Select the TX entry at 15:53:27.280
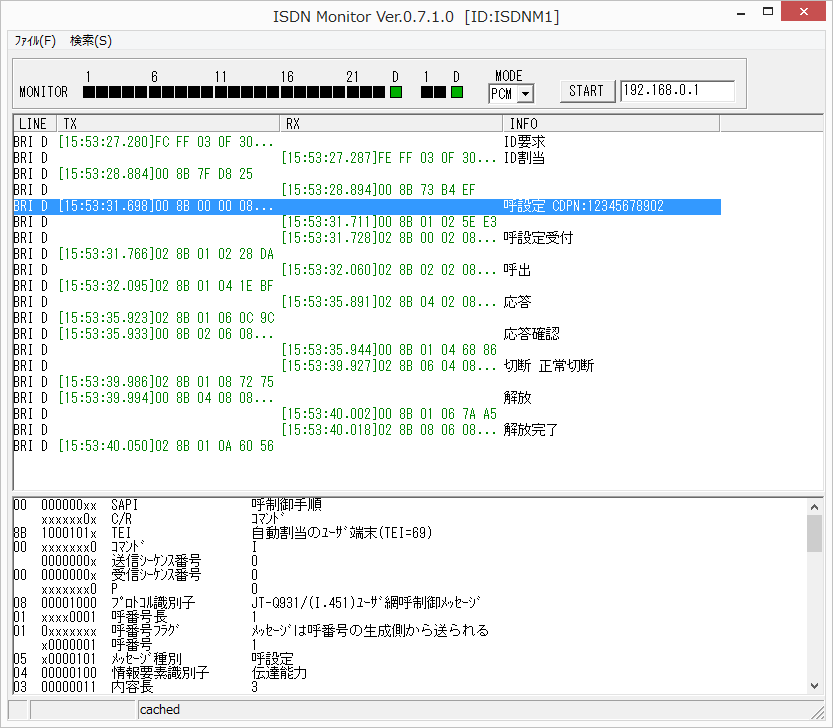833x728 pixels. coord(166,142)
